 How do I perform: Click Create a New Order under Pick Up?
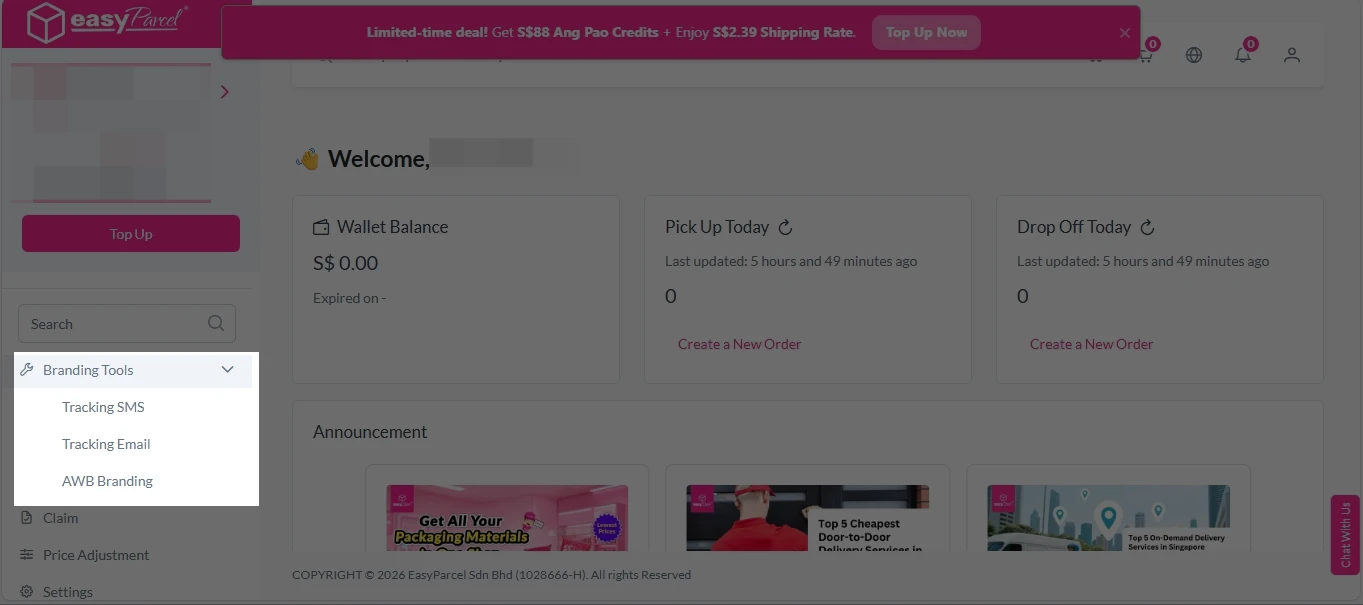pos(739,344)
